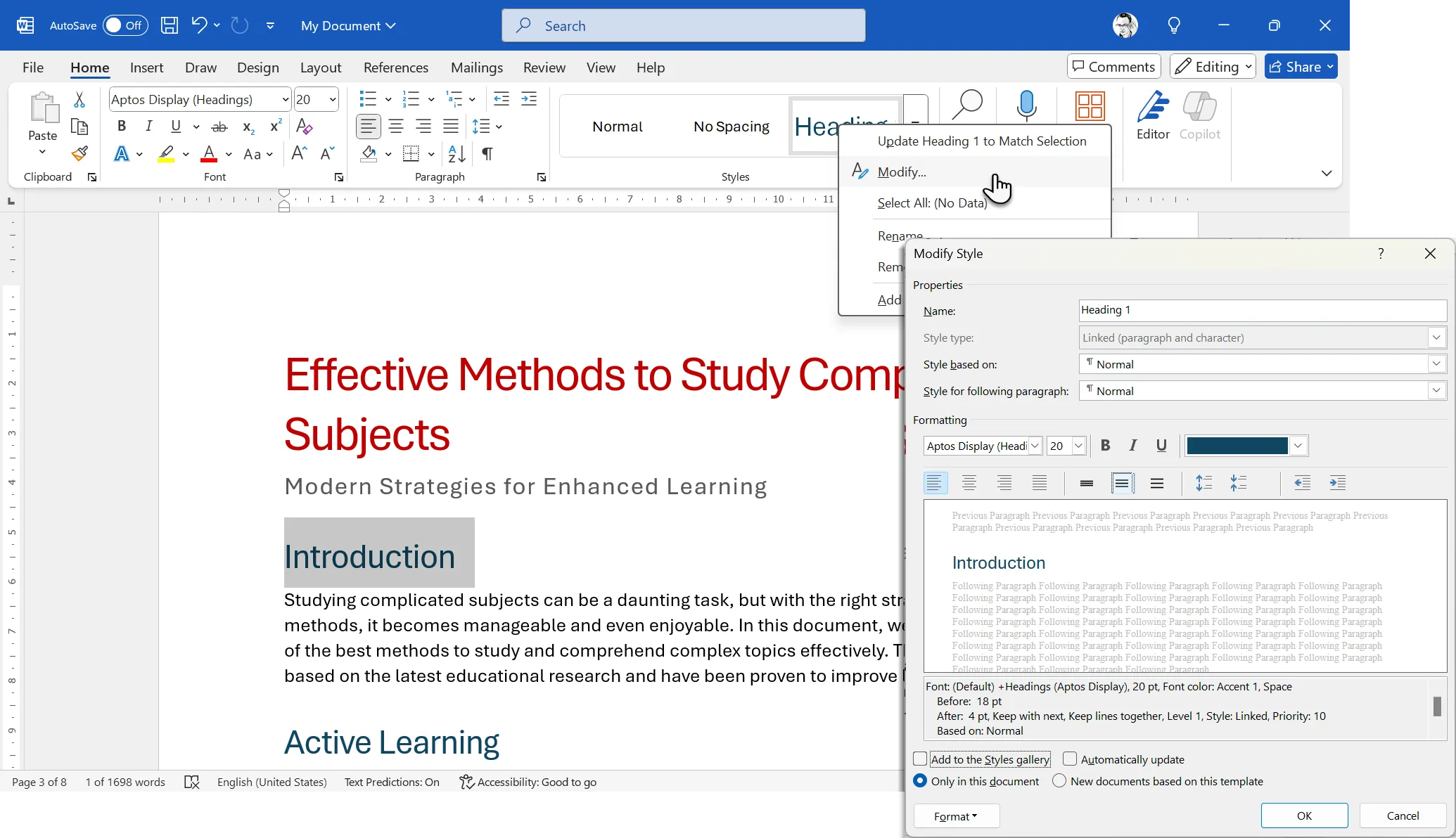Click Italic button in Modify Style dialog
The width and height of the screenshot is (1456, 838).
coord(1132,446)
